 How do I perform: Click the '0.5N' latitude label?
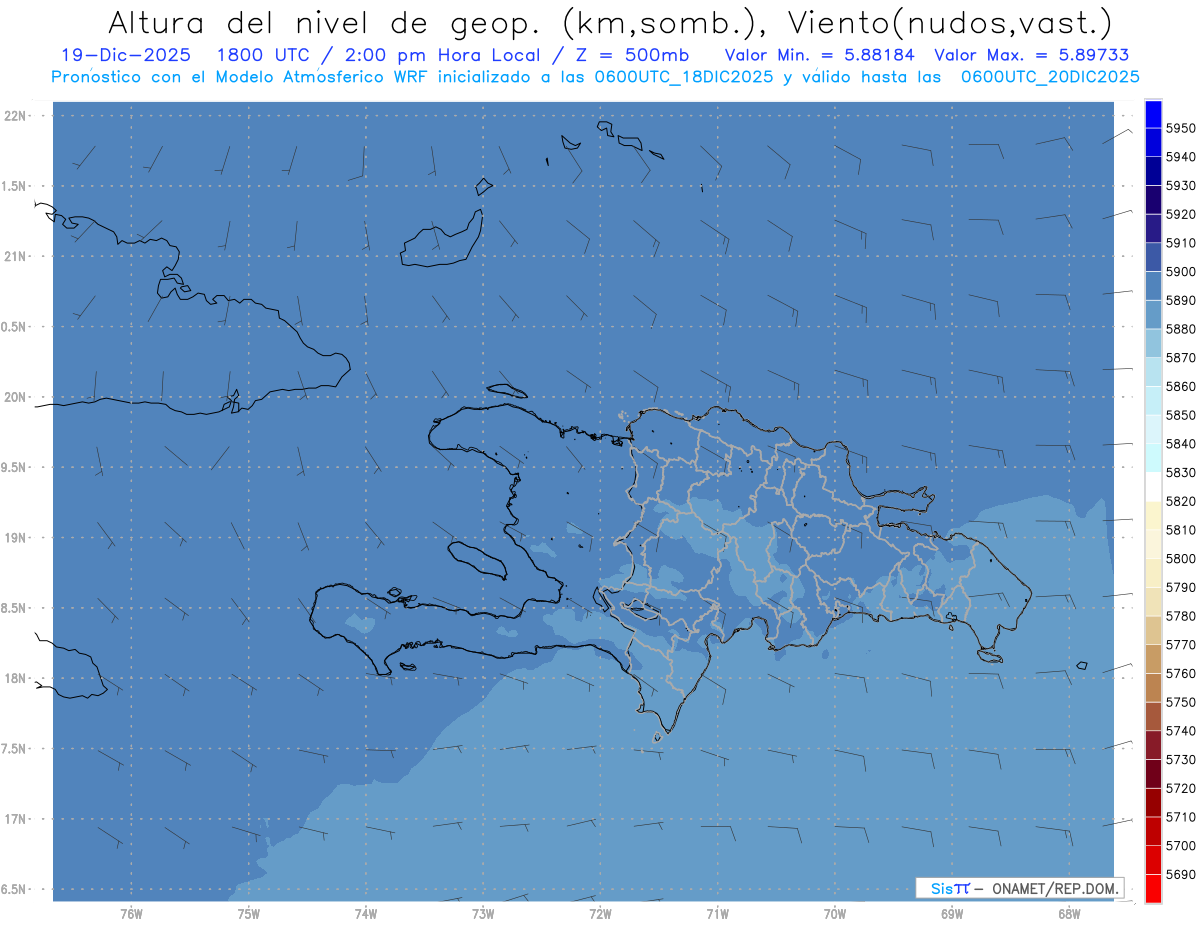point(15,327)
